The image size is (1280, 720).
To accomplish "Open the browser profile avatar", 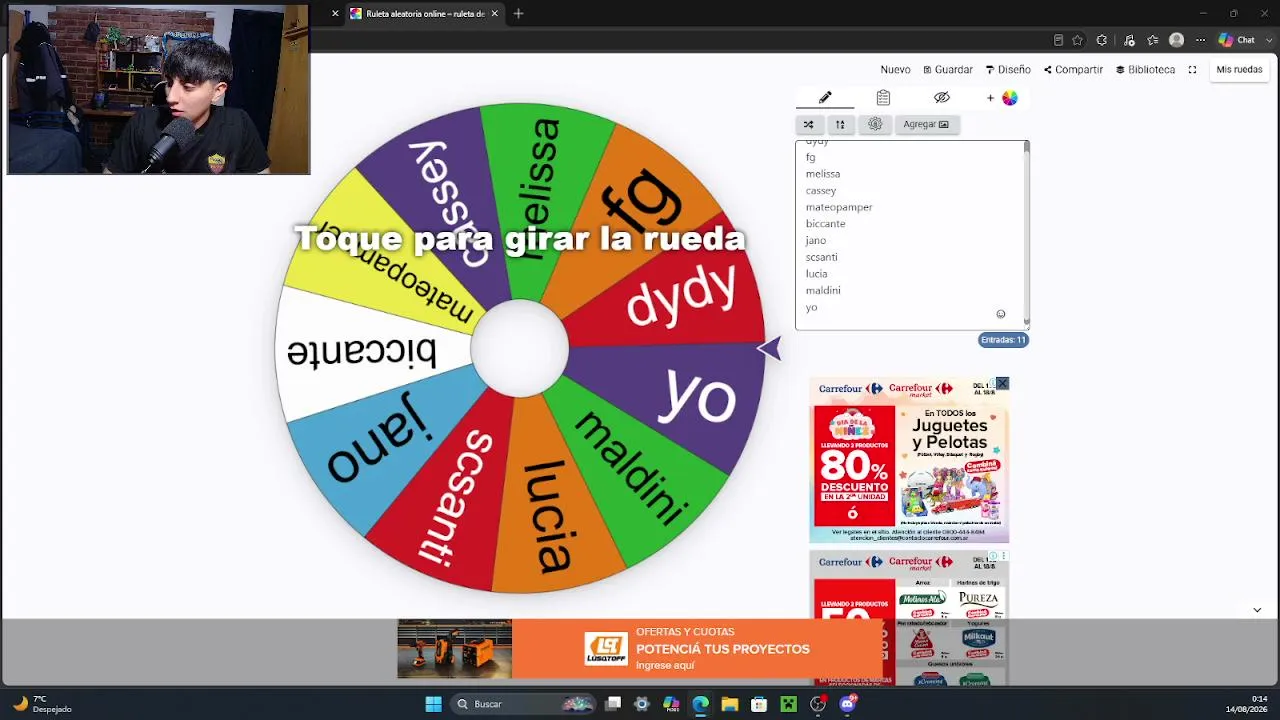I will [1177, 40].
